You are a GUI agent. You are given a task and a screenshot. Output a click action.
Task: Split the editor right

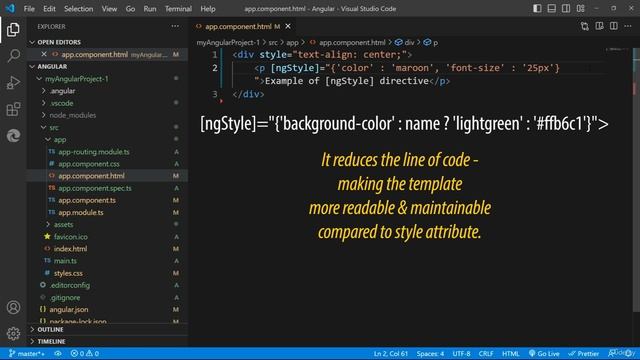click(x=613, y=27)
